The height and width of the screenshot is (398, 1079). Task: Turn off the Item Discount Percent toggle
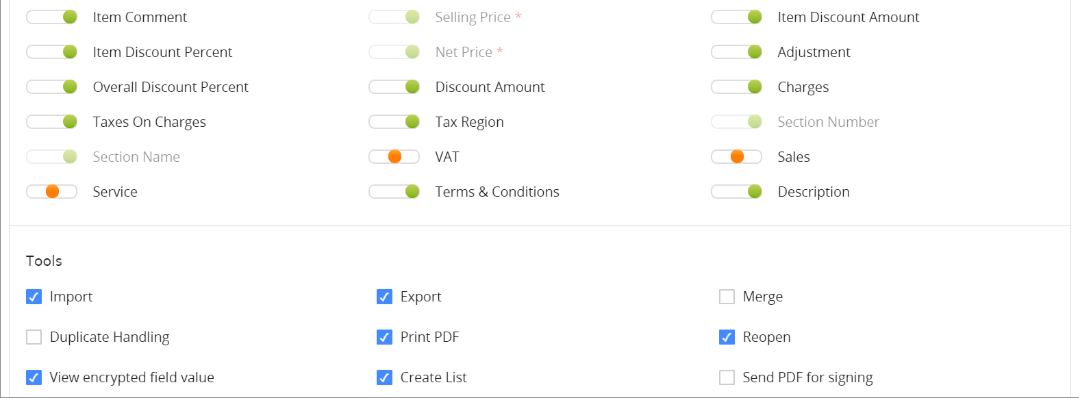point(52,52)
